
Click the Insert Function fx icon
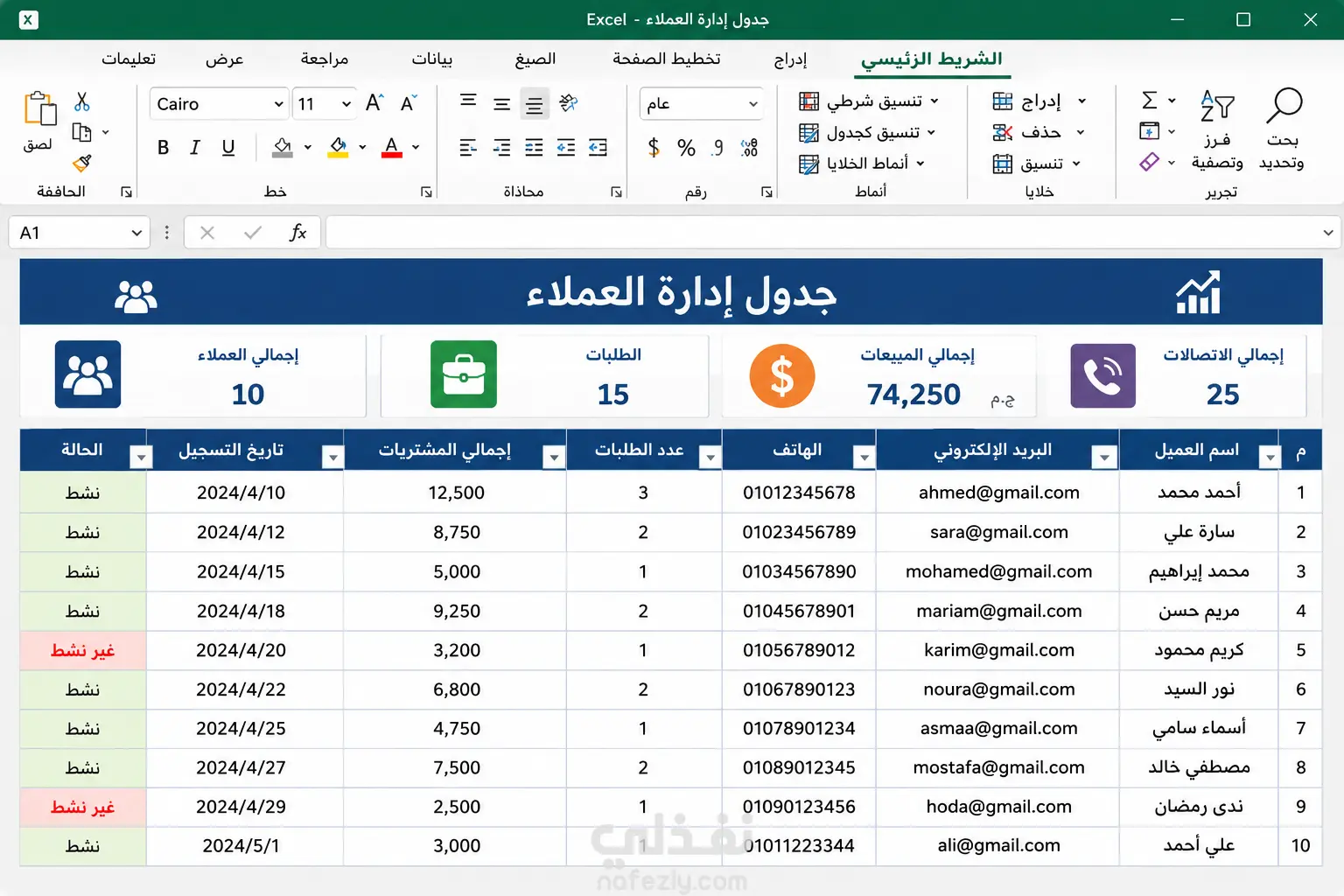point(297,233)
